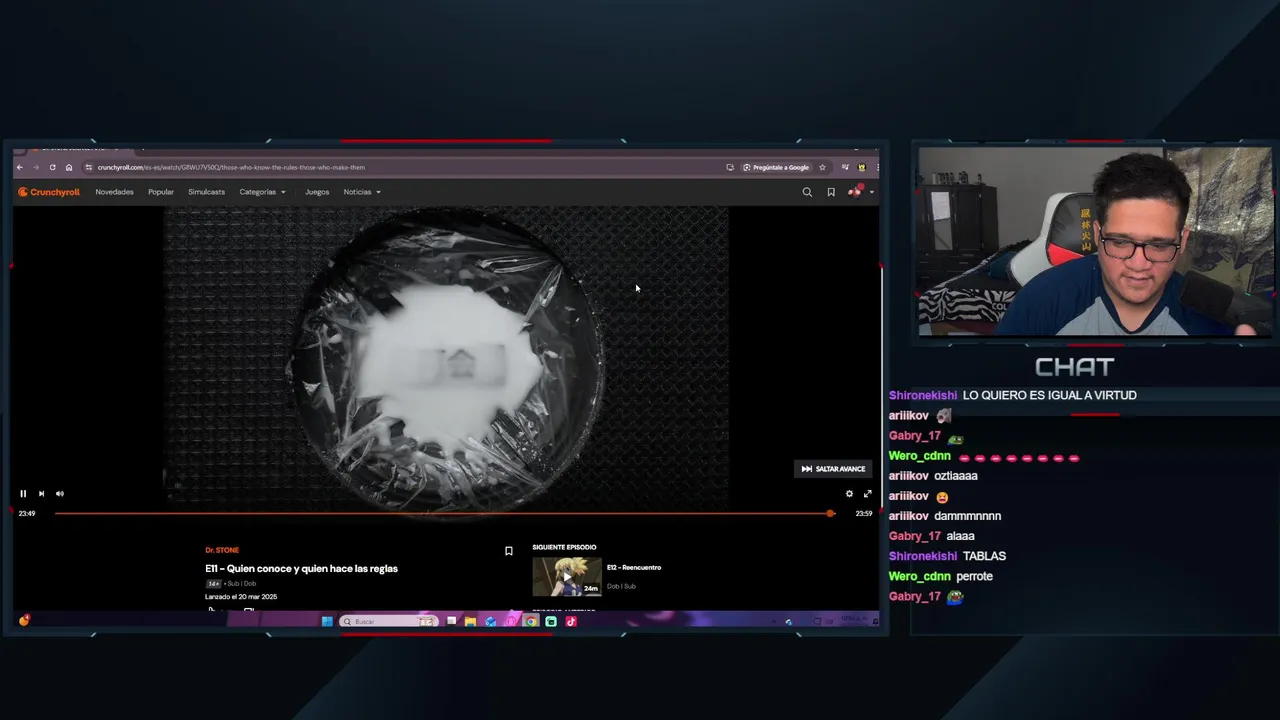
Task: Click the browser home button
Action: pyautogui.click(x=68, y=167)
